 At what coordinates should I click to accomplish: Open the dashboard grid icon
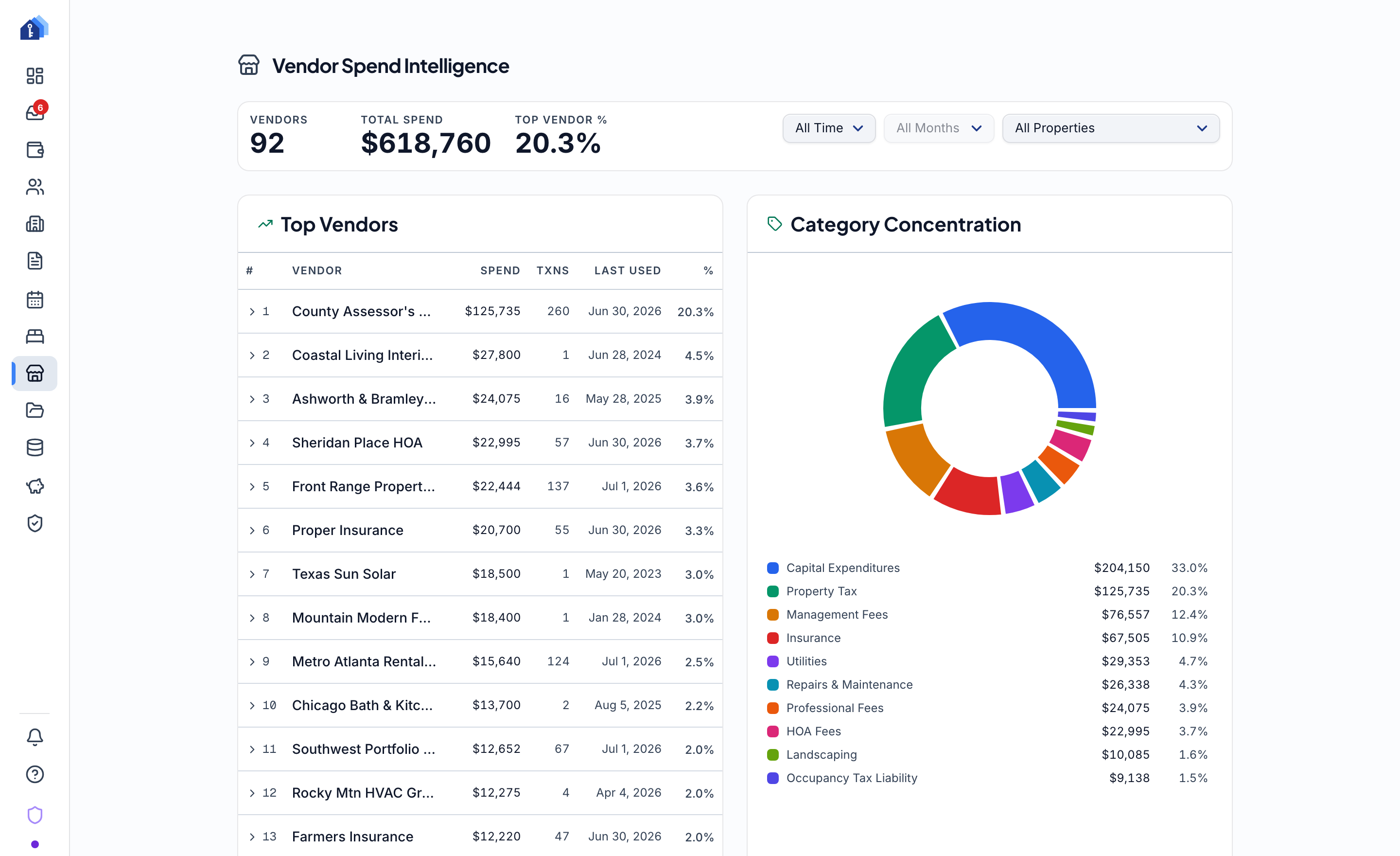[x=35, y=75]
